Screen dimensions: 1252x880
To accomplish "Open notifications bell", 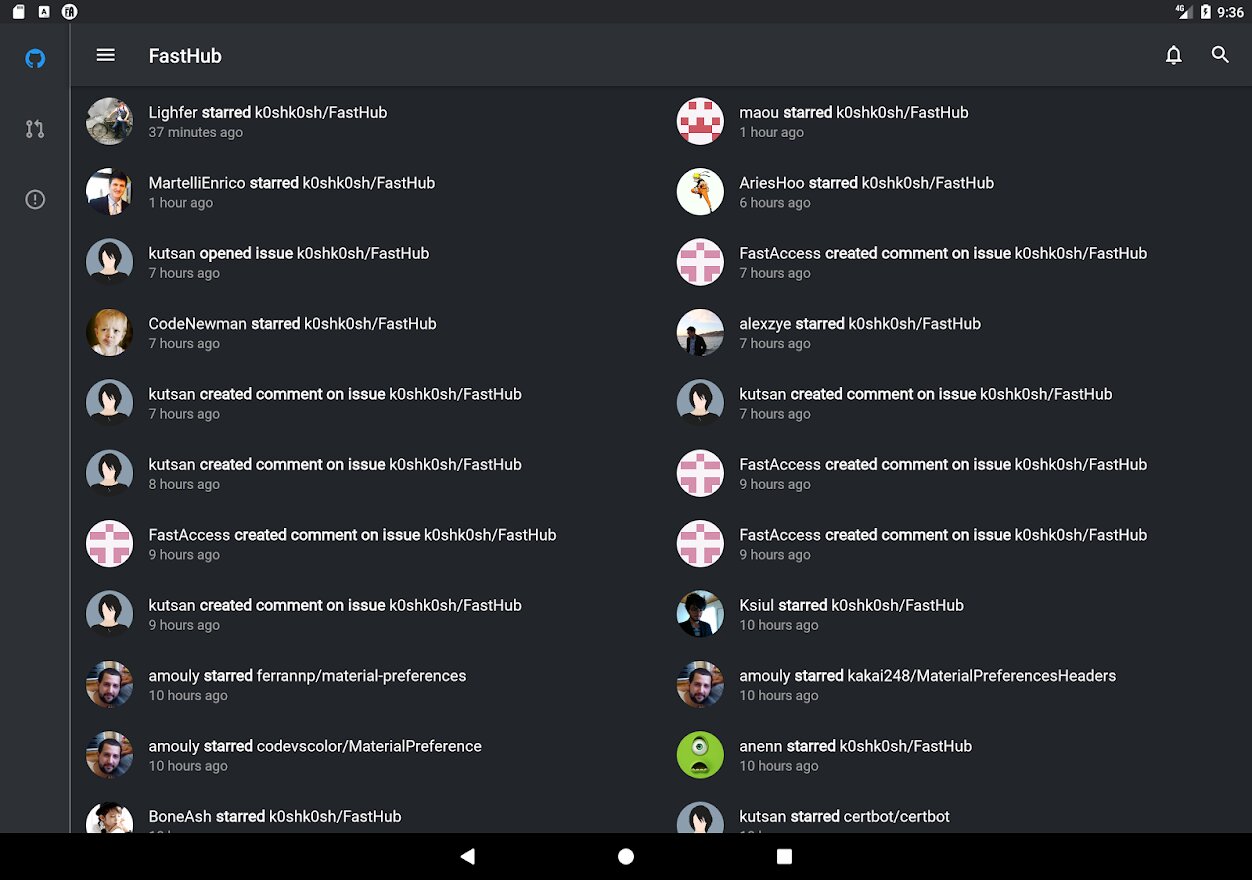I will (1174, 55).
